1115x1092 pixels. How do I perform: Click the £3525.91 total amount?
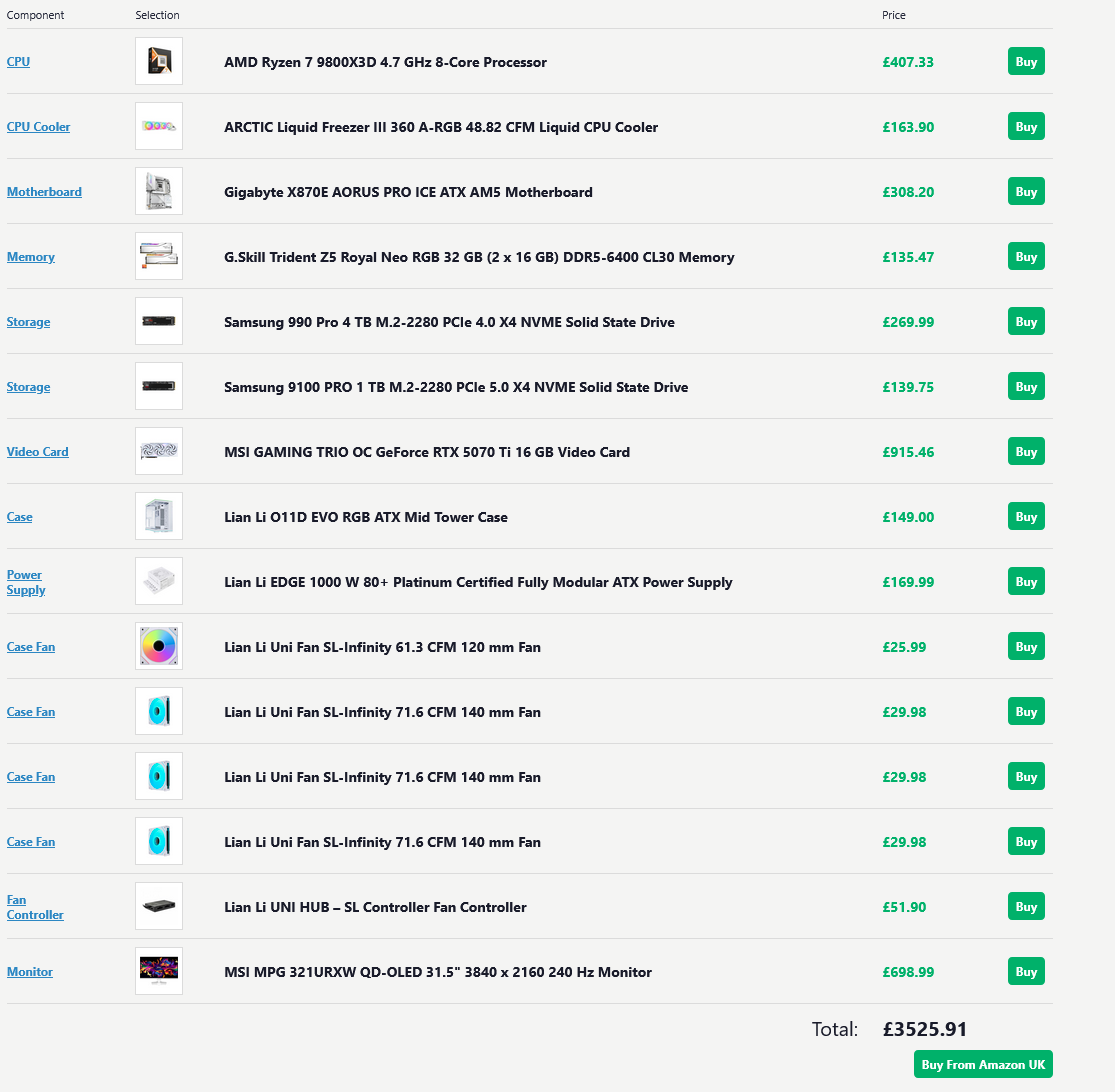tap(924, 1029)
